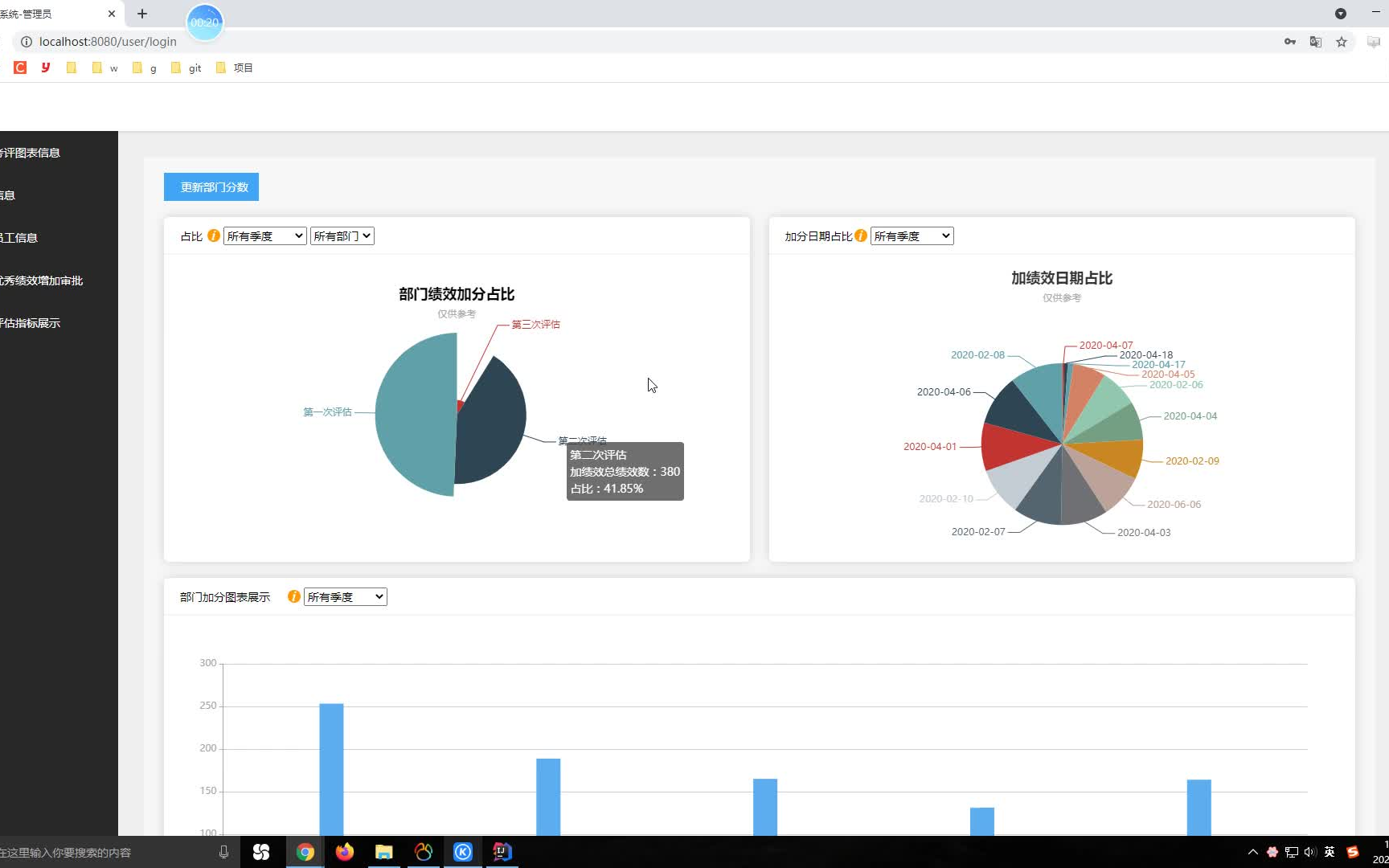Click the taskbar microphone search icon
1389x868 pixels.
pyautogui.click(x=223, y=852)
